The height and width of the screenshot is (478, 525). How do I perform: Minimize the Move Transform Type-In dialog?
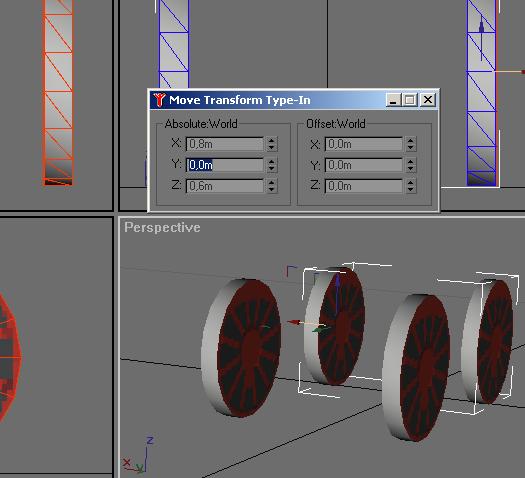click(x=393, y=100)
